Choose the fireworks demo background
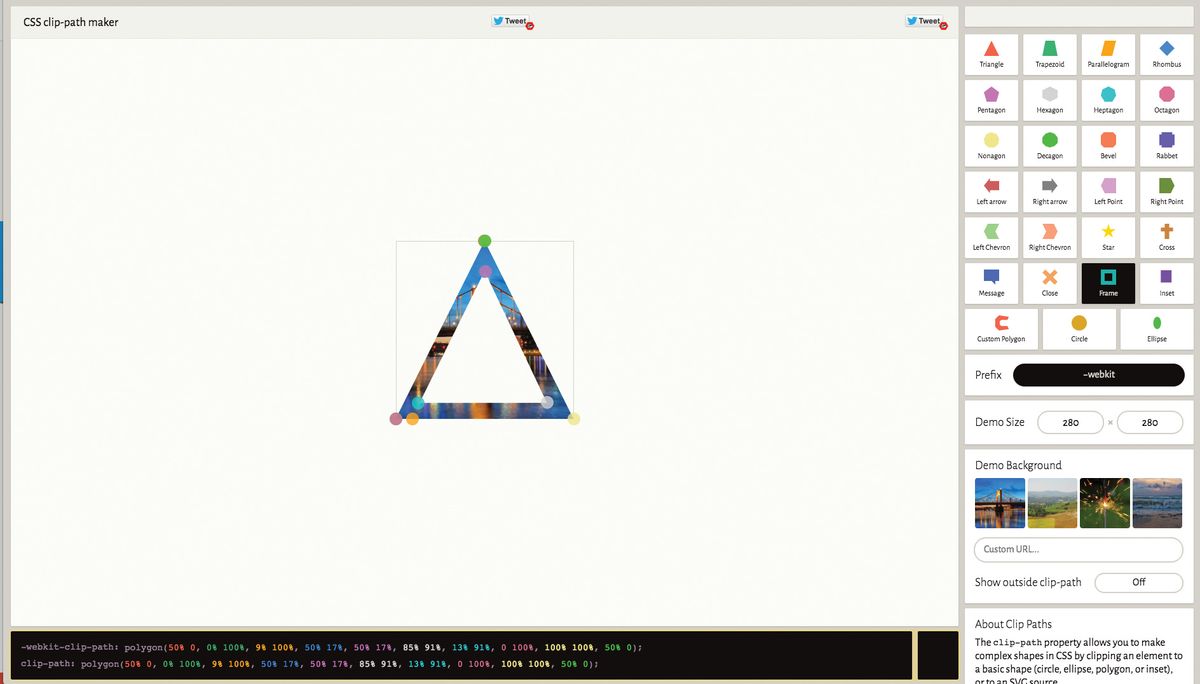1200x684 pixels. [1105, 501]
